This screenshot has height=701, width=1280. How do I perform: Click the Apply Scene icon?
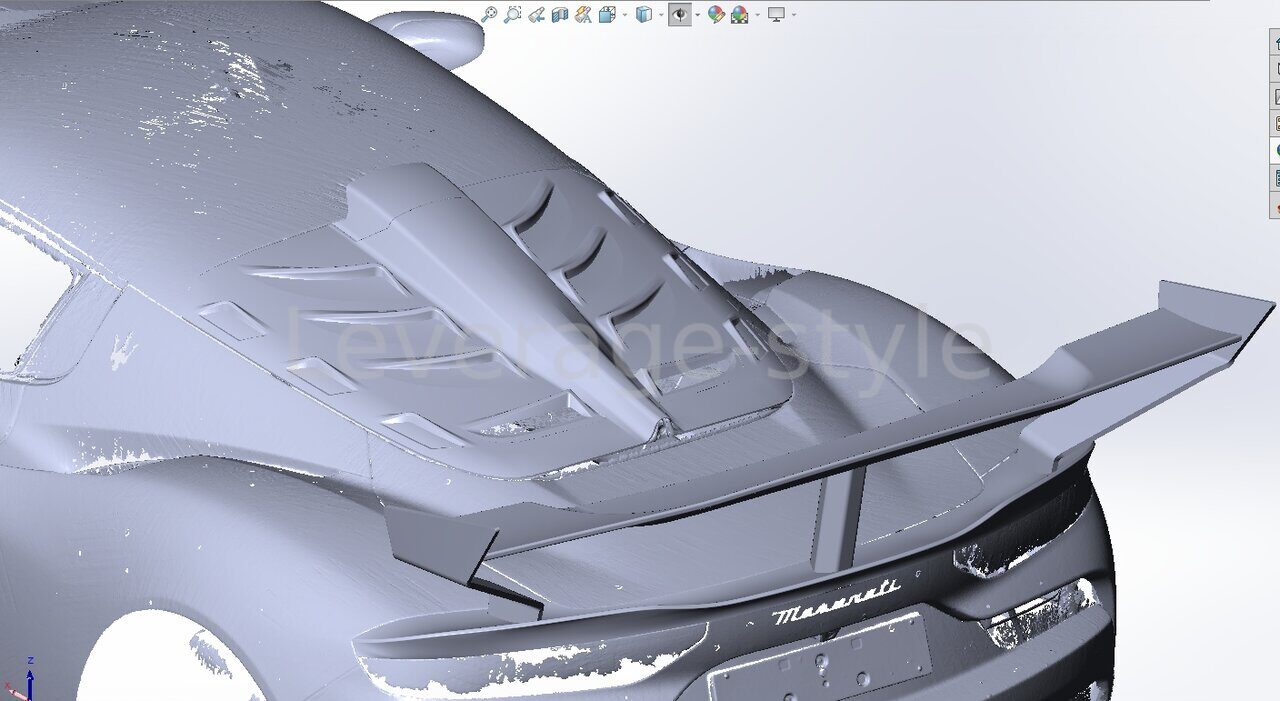click(740, 14)
